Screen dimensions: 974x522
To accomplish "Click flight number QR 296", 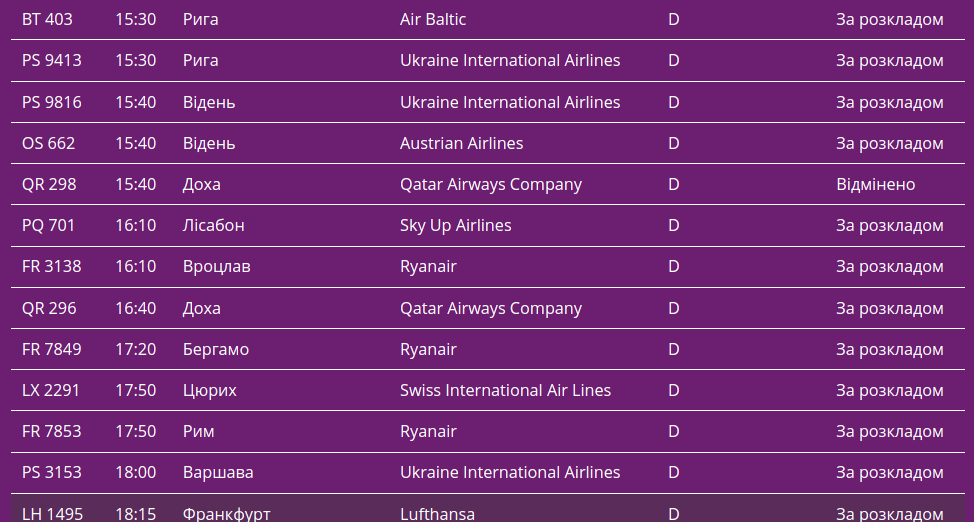I will point(49,308).
